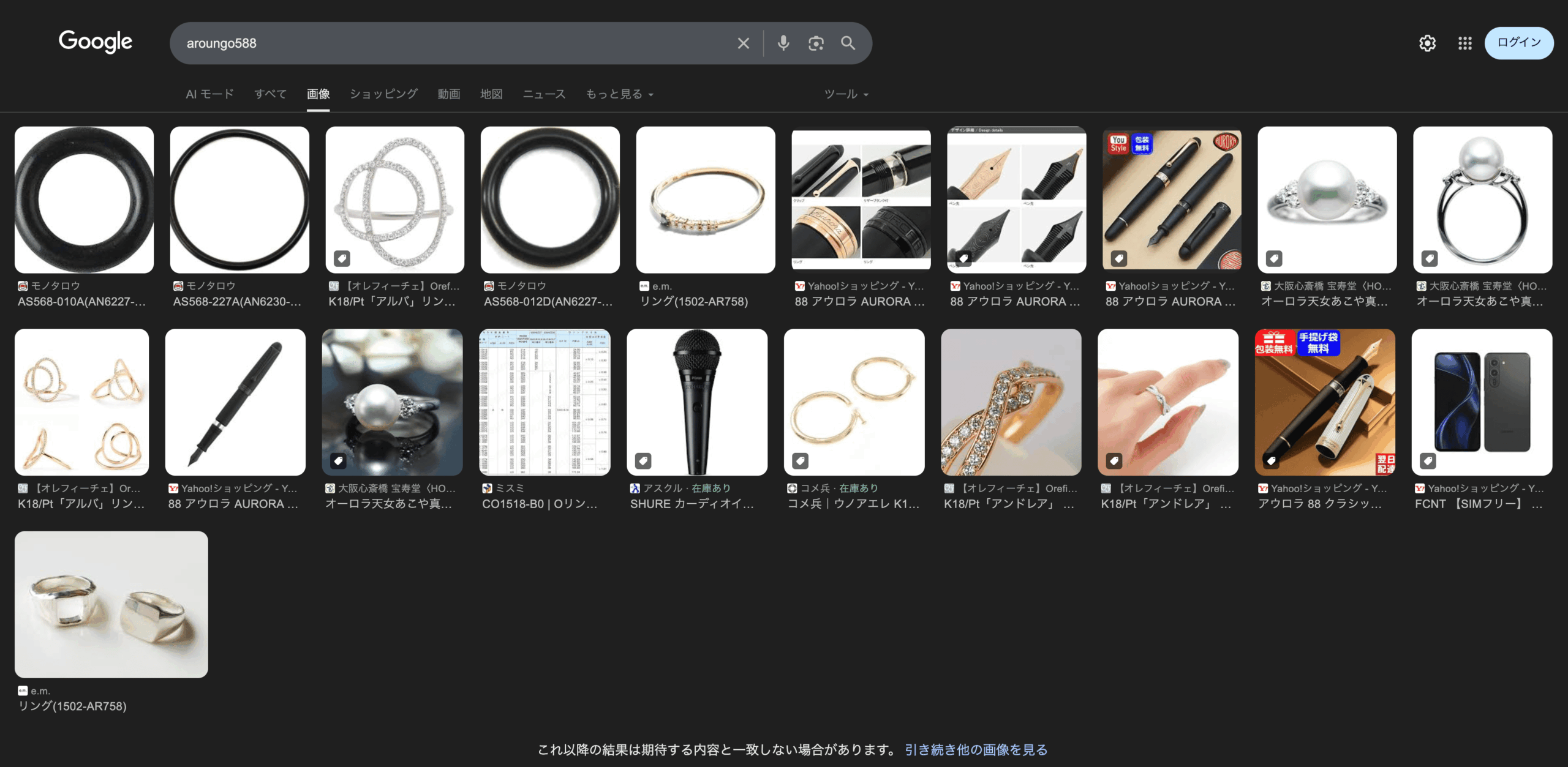1568x767 pixels.
Task: Click the ログイン button
Action: click(x=1518, y=43)
